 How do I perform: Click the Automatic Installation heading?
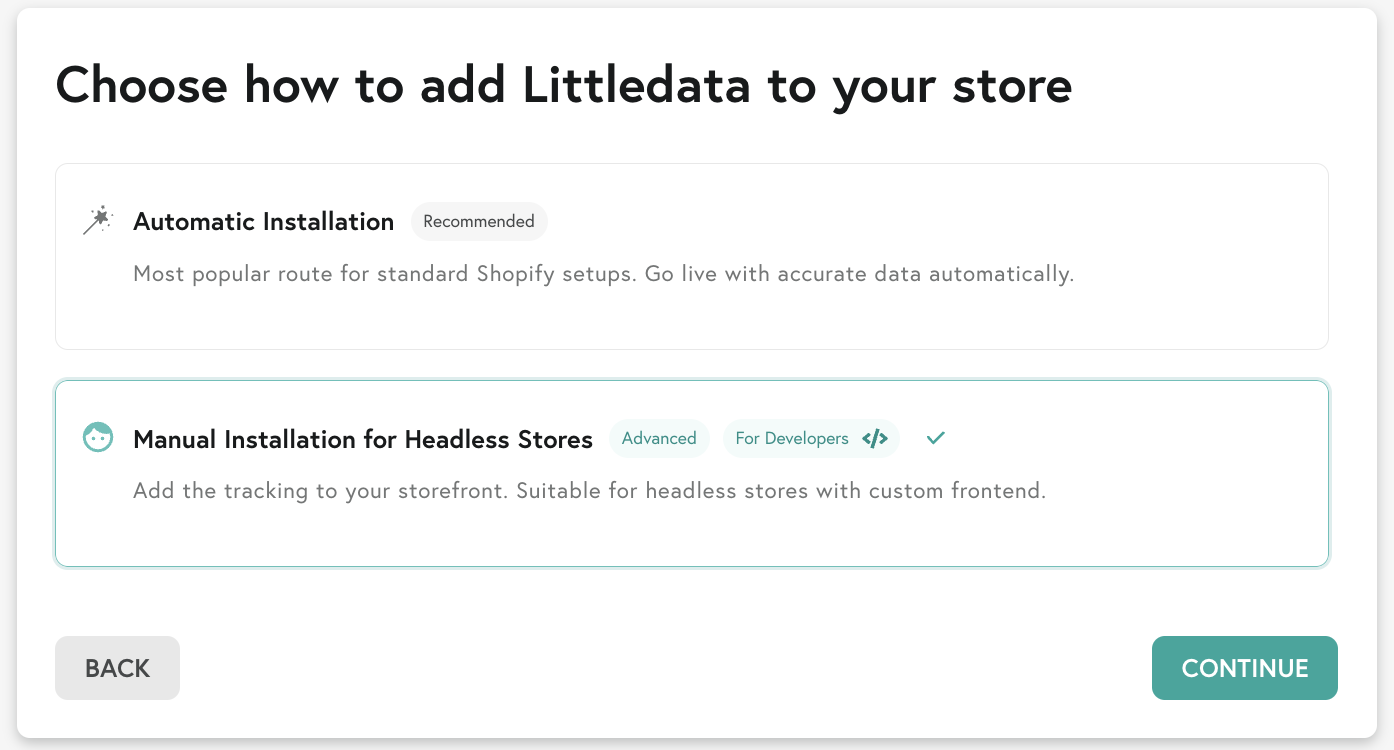pyautogui.click(x=263, y=222)
